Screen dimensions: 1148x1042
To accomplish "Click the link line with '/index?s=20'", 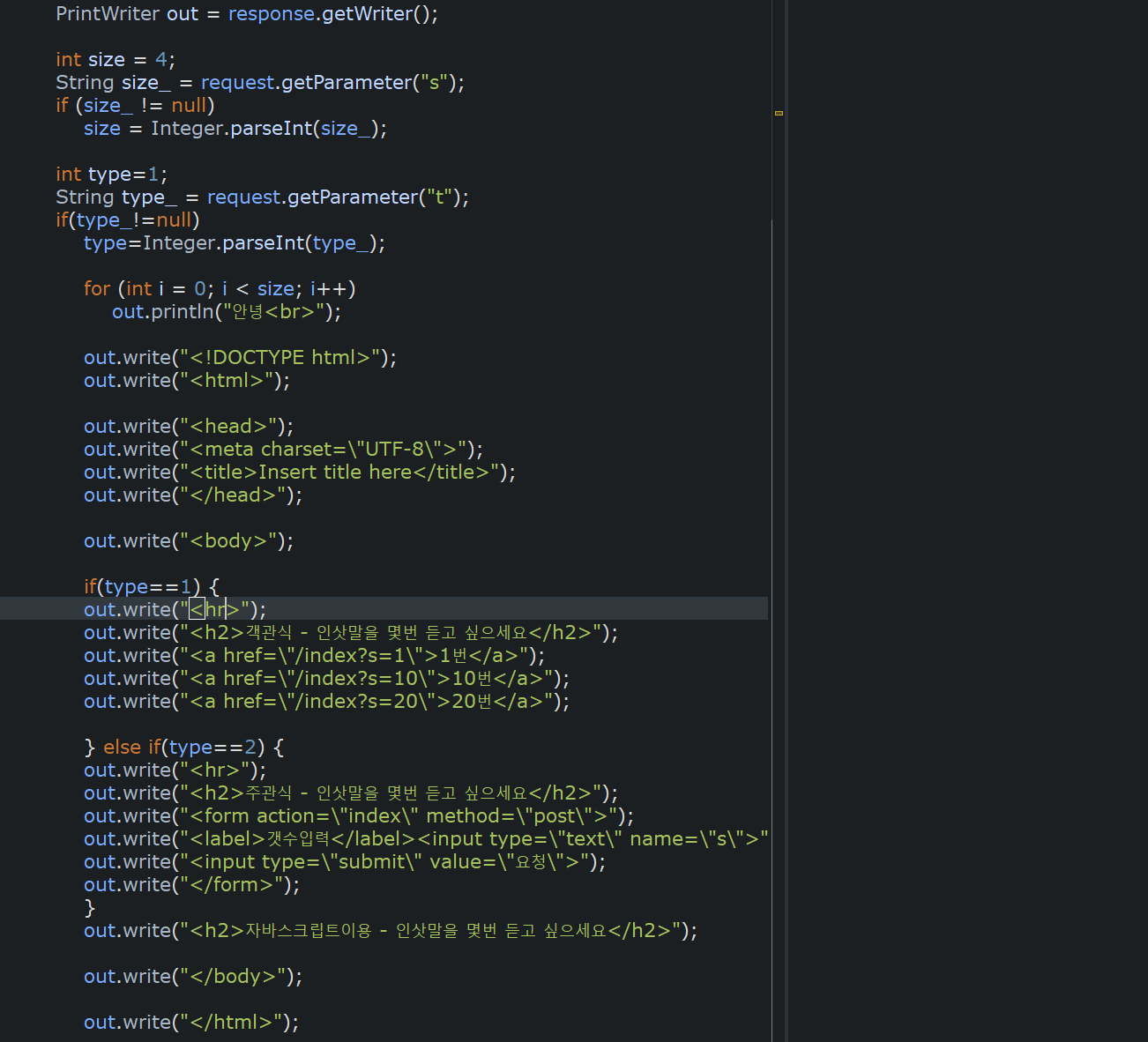I will (326, 702).
